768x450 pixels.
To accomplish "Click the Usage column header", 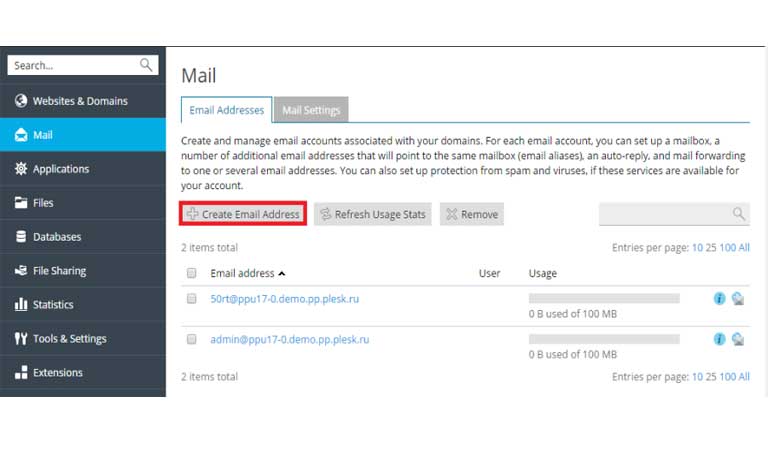I will (542, 273).
